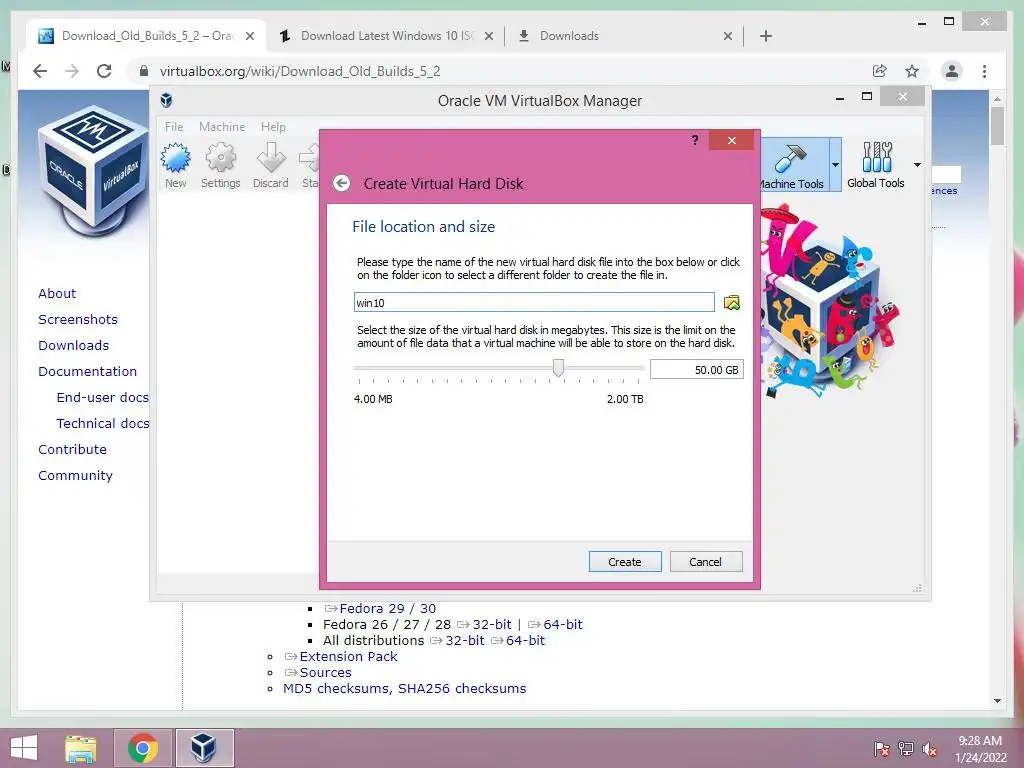This screenshot has height=768, width=1024.
Task: Click Technical docs link
Action: pyautogui.click(x=103, y=423)
